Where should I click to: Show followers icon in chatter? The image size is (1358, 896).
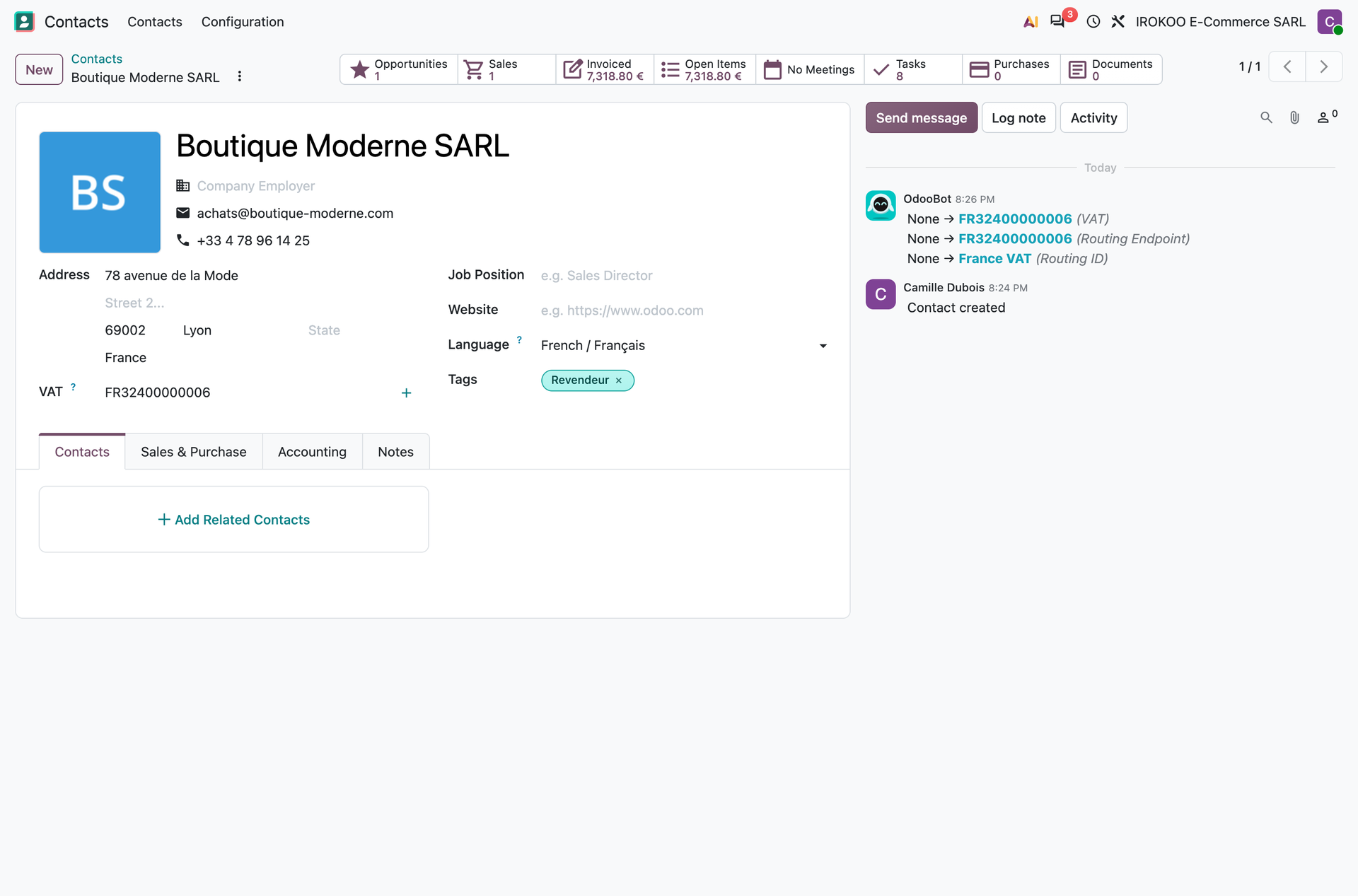pyautogui.click(x=1327, y=117)
